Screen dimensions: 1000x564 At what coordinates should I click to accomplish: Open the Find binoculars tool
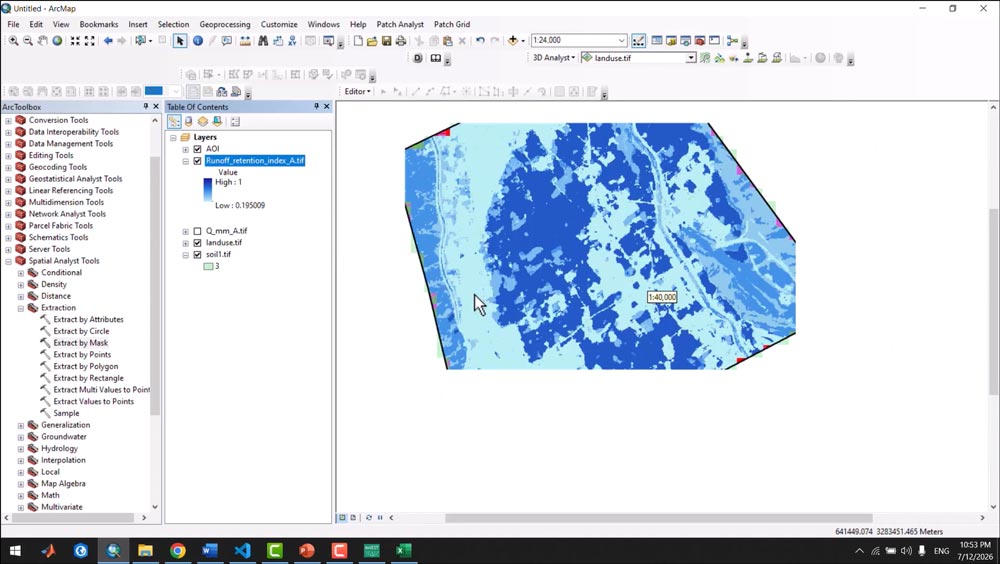pos(263,41)
